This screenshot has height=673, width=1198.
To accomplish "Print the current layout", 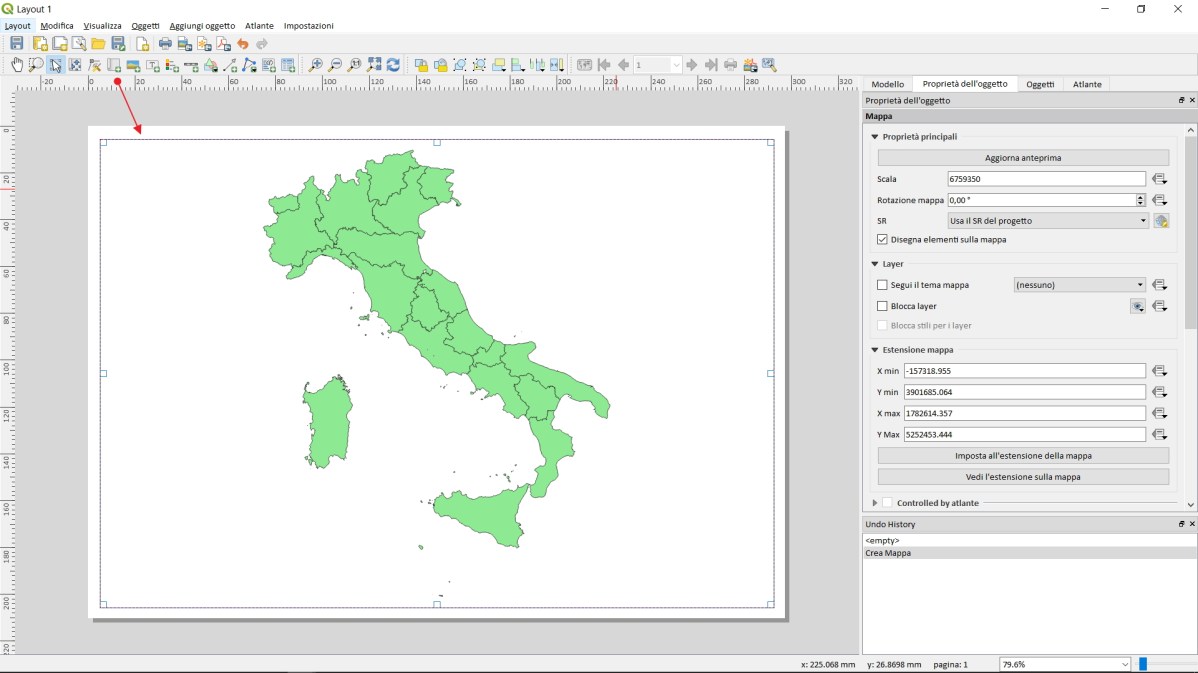I will [x=164, y=44].
